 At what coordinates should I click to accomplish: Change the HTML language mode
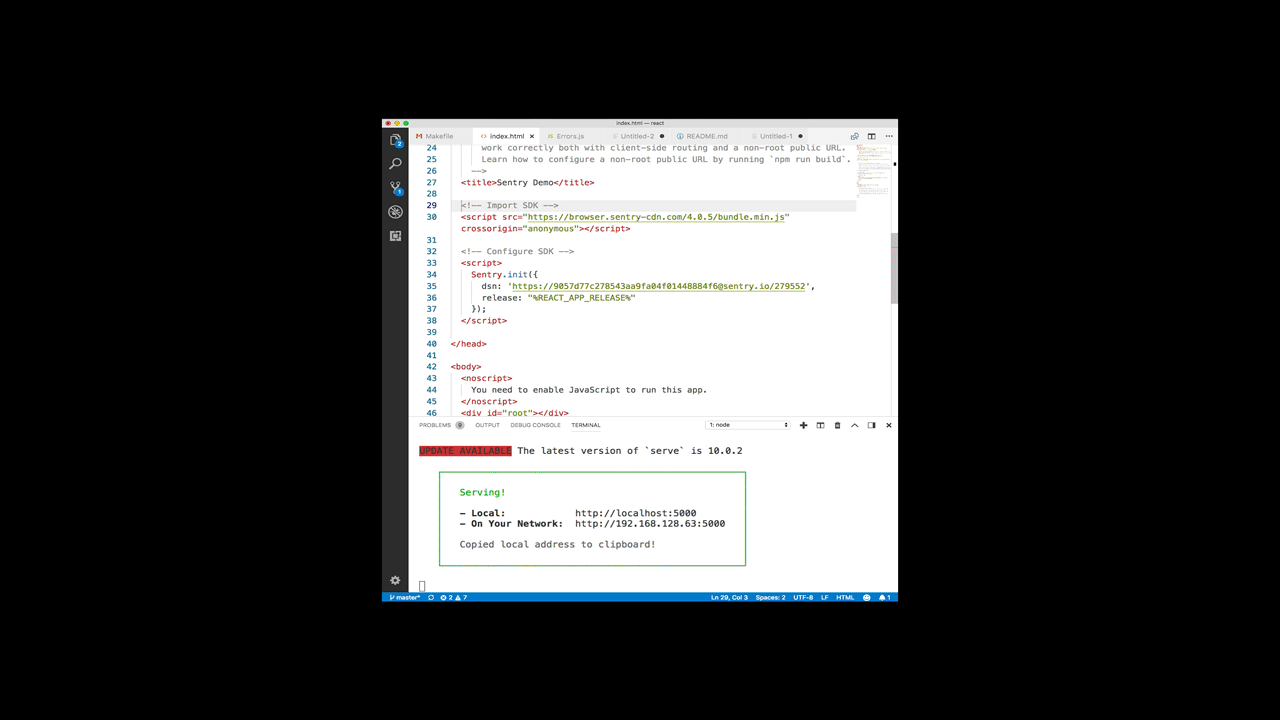(x=845, y=597)
